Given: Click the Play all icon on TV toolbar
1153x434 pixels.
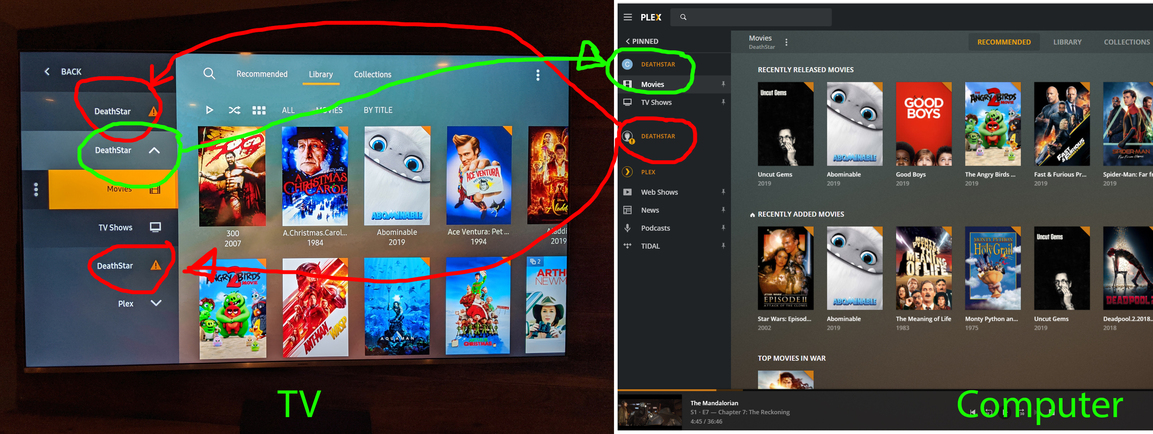Looking at the screenshot, I should (210, 110).
